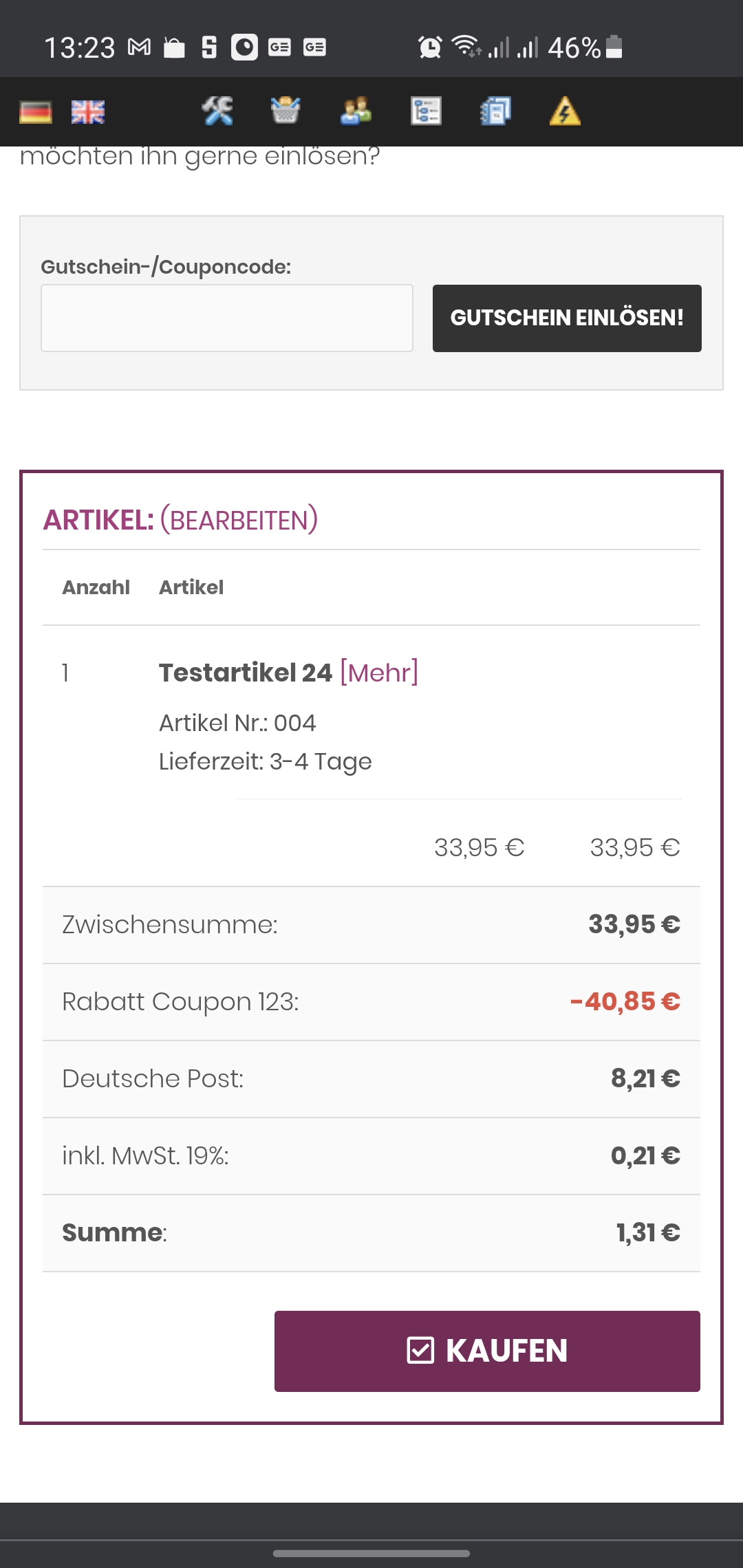Image resolution: width=743 pixels, height=1568 pixels.
Task: Tap the alarm clock icon in status bar
Action: pos(430,47)
